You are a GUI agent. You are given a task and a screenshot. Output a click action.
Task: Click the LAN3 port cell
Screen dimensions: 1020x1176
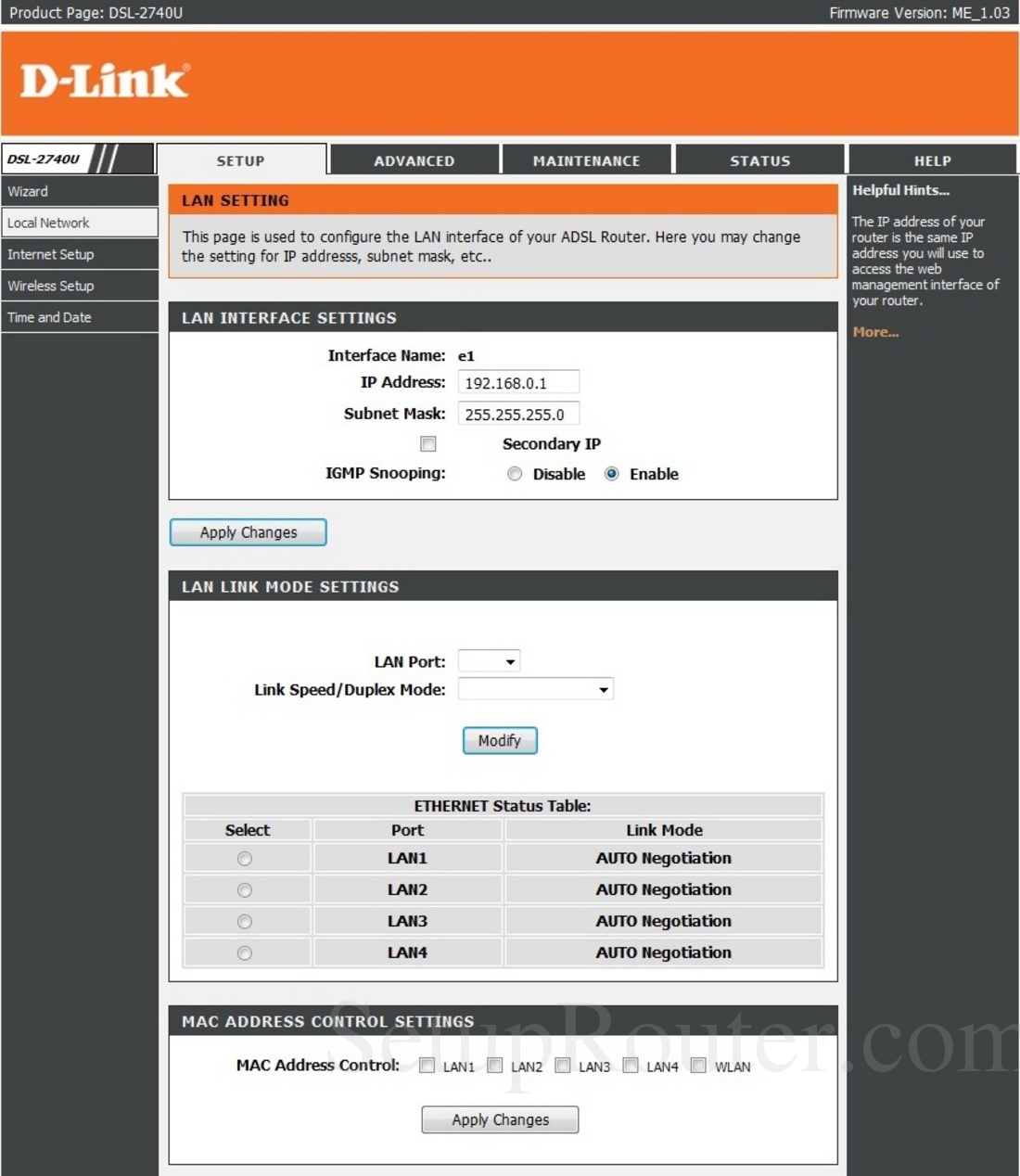click(408, 921)
